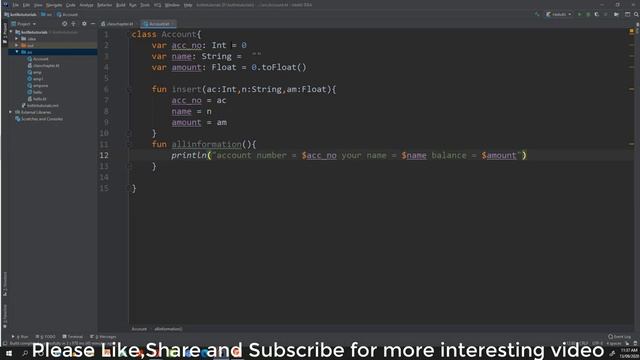Open the File menu

pos(16,5)
